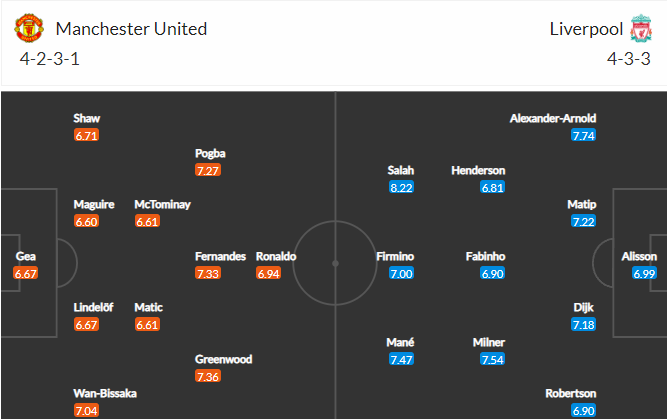Select Salah's 8.22 rating badge
This screenshot has width=667, height=419.
point(401,187)
